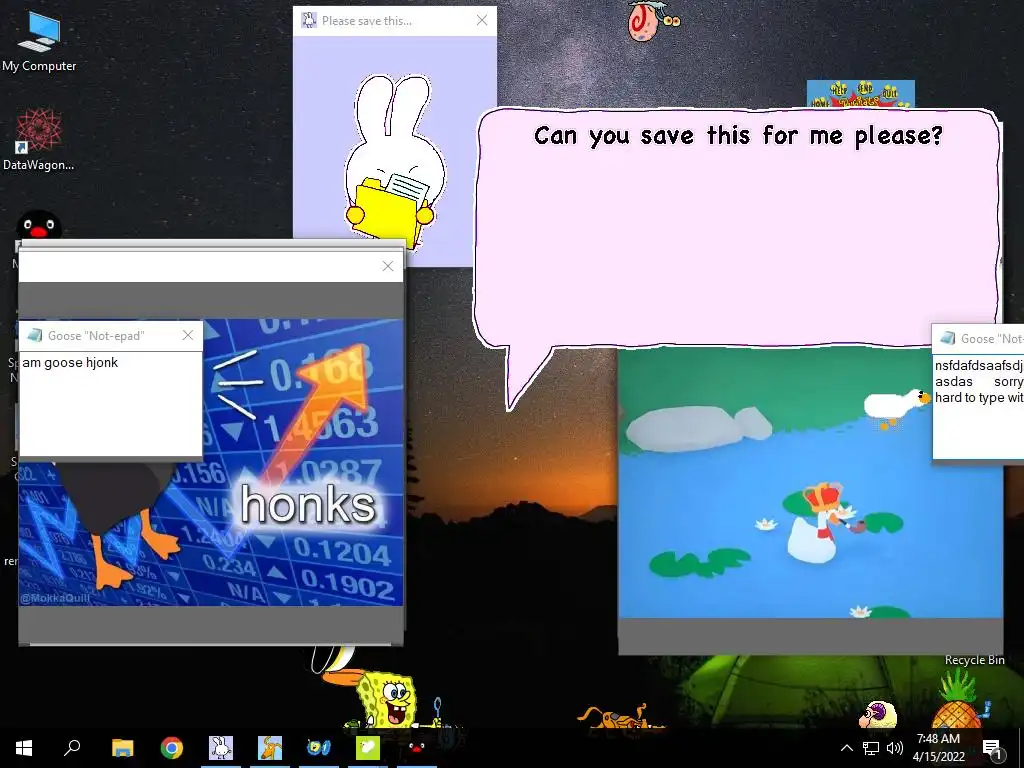Open taskbar search magnifier

(x=72, y=748)
